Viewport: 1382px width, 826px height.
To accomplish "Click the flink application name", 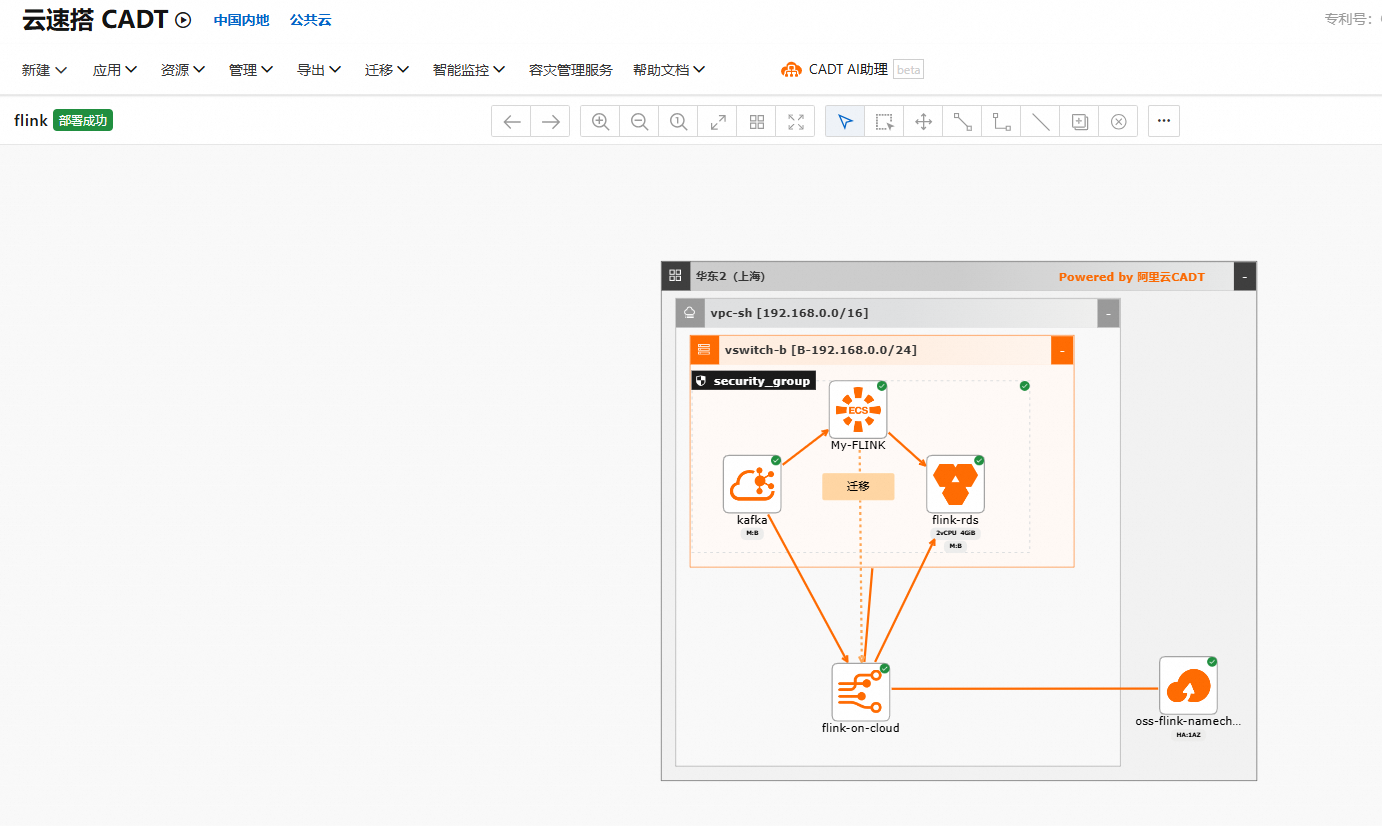I will tap(31, 121).
